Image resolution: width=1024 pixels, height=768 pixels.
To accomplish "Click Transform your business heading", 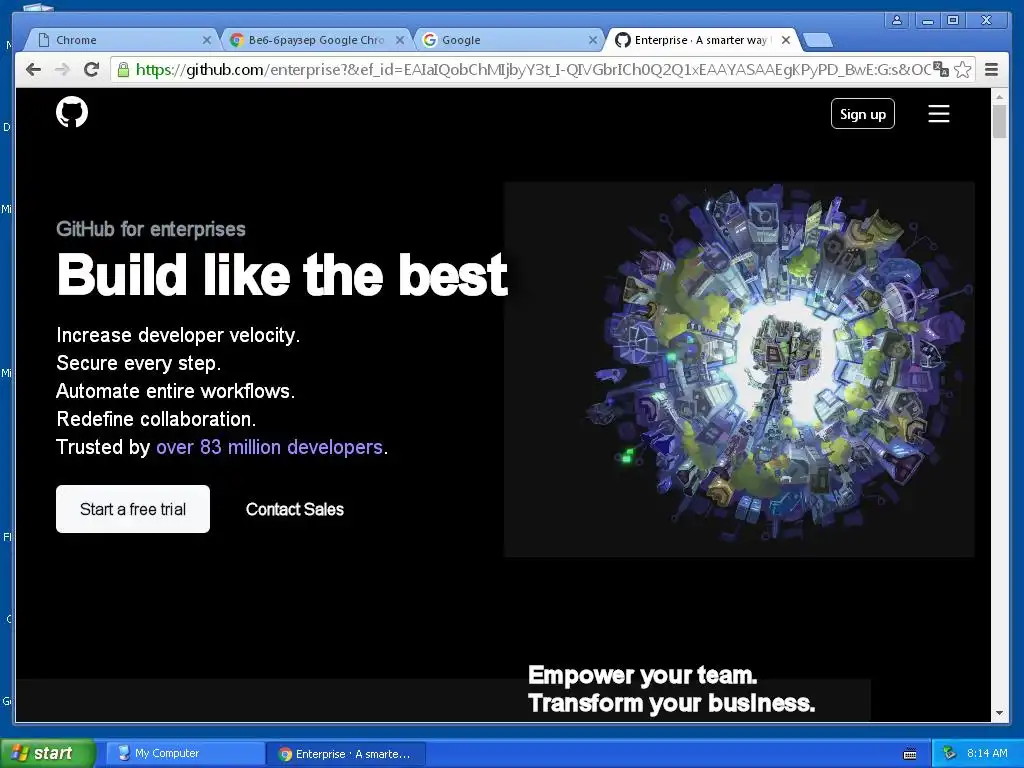I will (671, 703).
